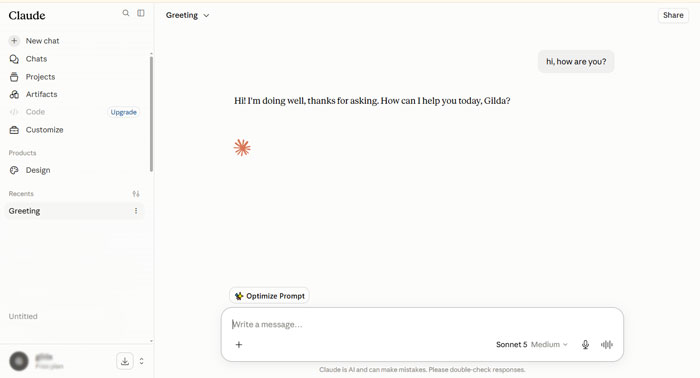
Task: Click the sidebar vertical scrollbar
Action: click(151, 114)
